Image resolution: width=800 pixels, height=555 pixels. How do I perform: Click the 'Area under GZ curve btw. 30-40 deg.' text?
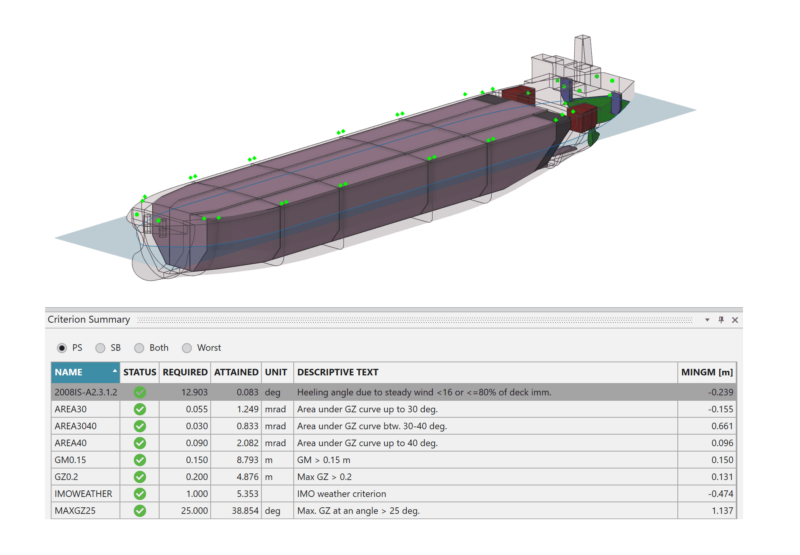pos(372,426)
